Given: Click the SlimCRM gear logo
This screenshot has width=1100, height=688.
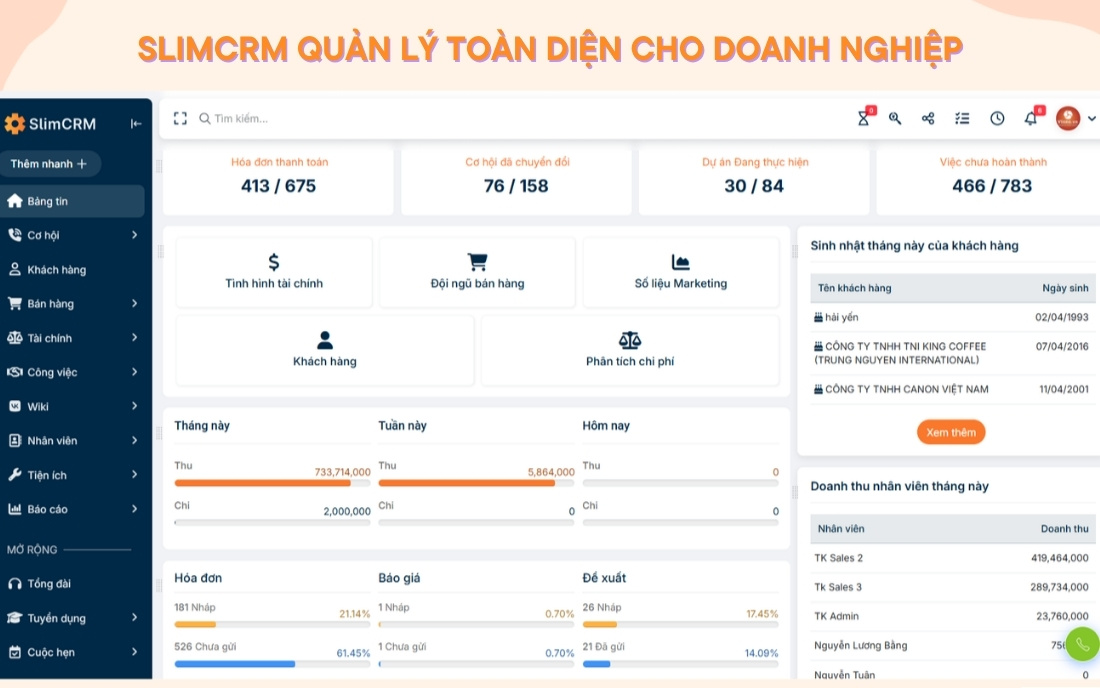Looking at the screenshot, I should [14, 123].
